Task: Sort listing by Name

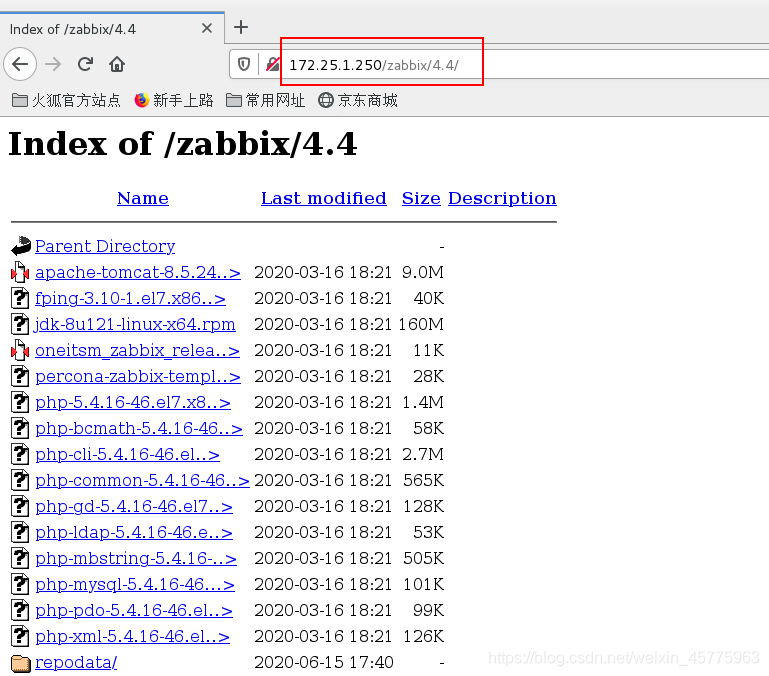Action: pos(143,198)
